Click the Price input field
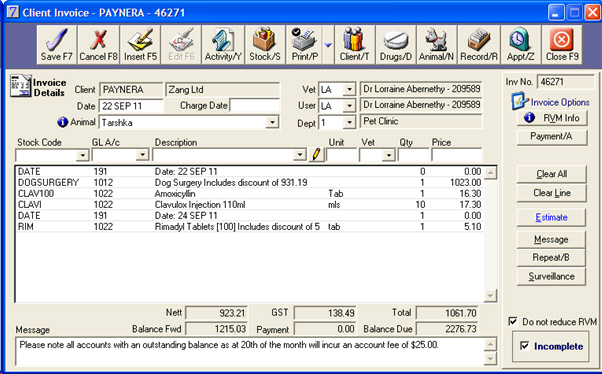The height and width of the screenshot is (374, 602). 456,155
